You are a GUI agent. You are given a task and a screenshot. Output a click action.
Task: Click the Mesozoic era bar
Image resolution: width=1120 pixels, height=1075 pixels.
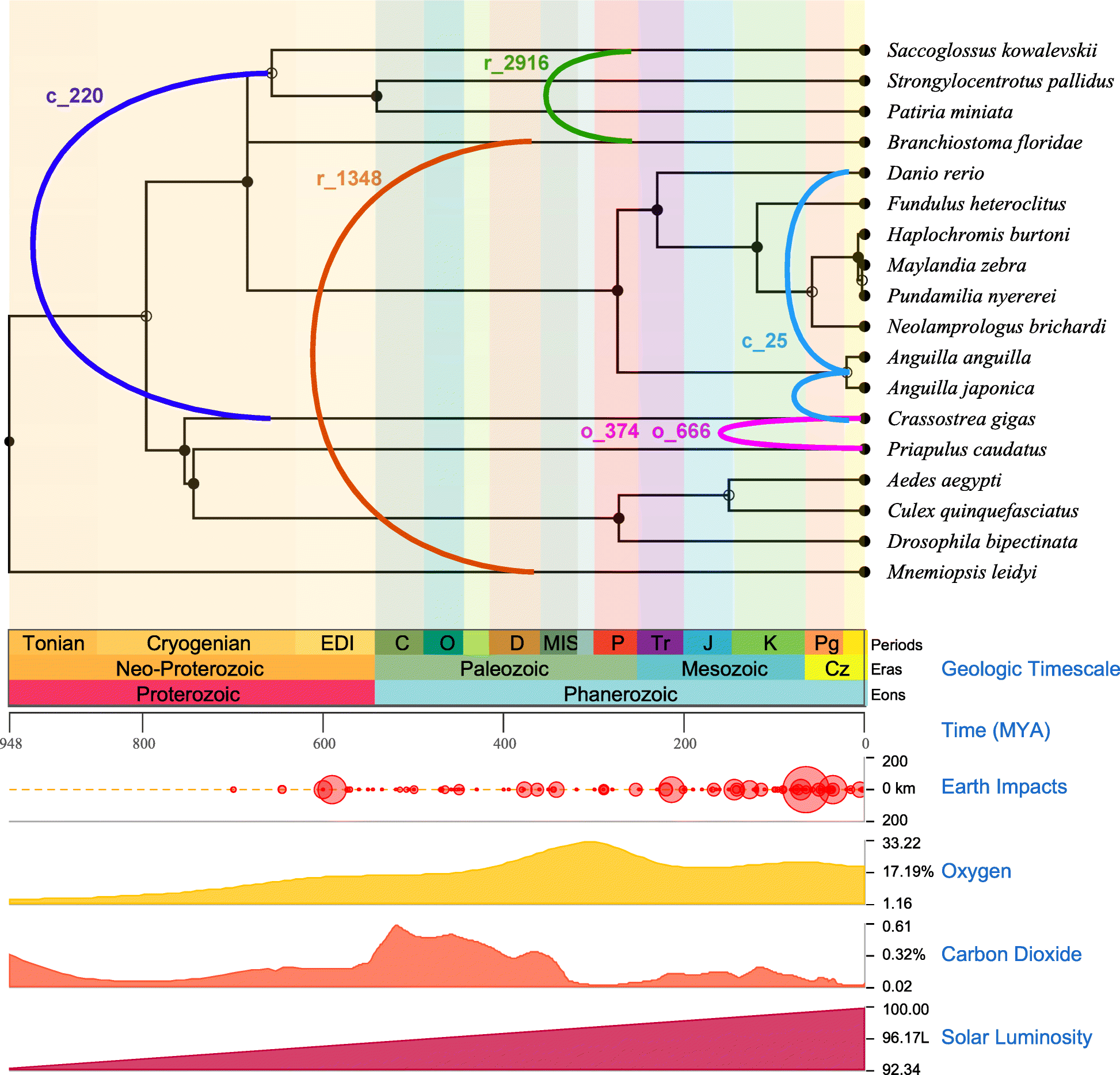coord(721,668)
